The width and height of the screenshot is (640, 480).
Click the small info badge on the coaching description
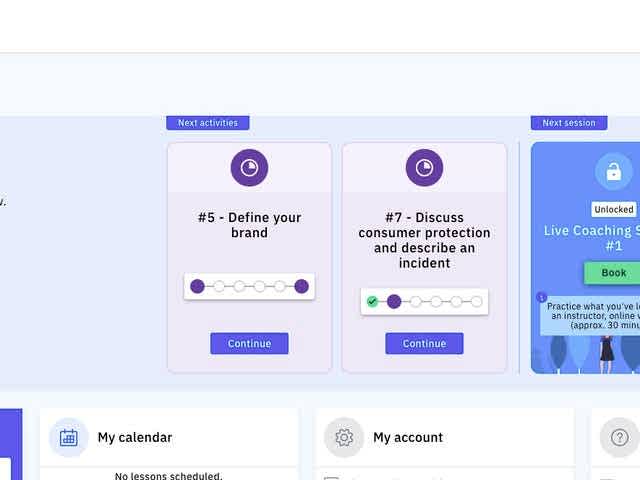coord(542,297)
